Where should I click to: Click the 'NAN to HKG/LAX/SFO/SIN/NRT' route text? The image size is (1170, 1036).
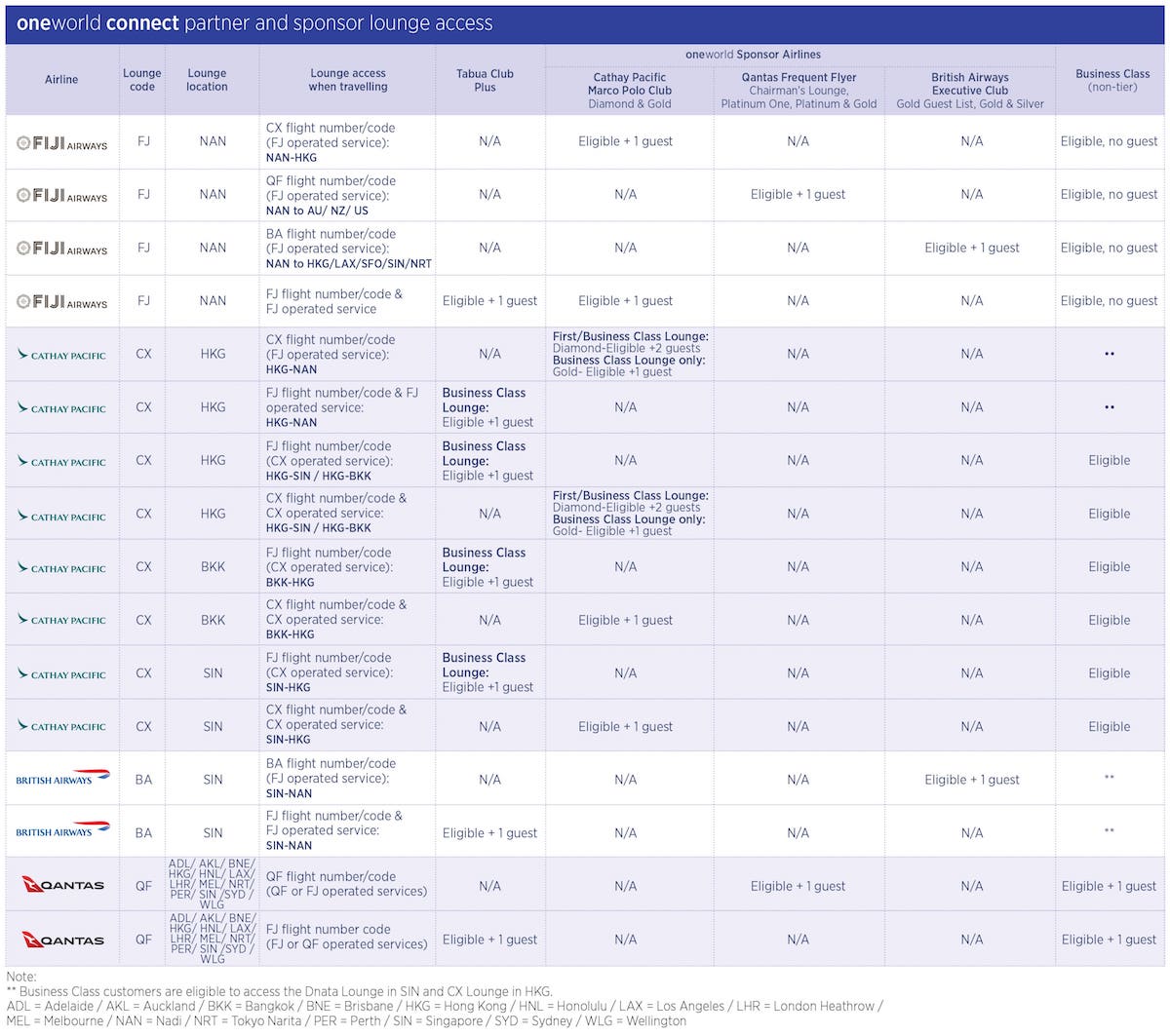(x=349, y=264)
